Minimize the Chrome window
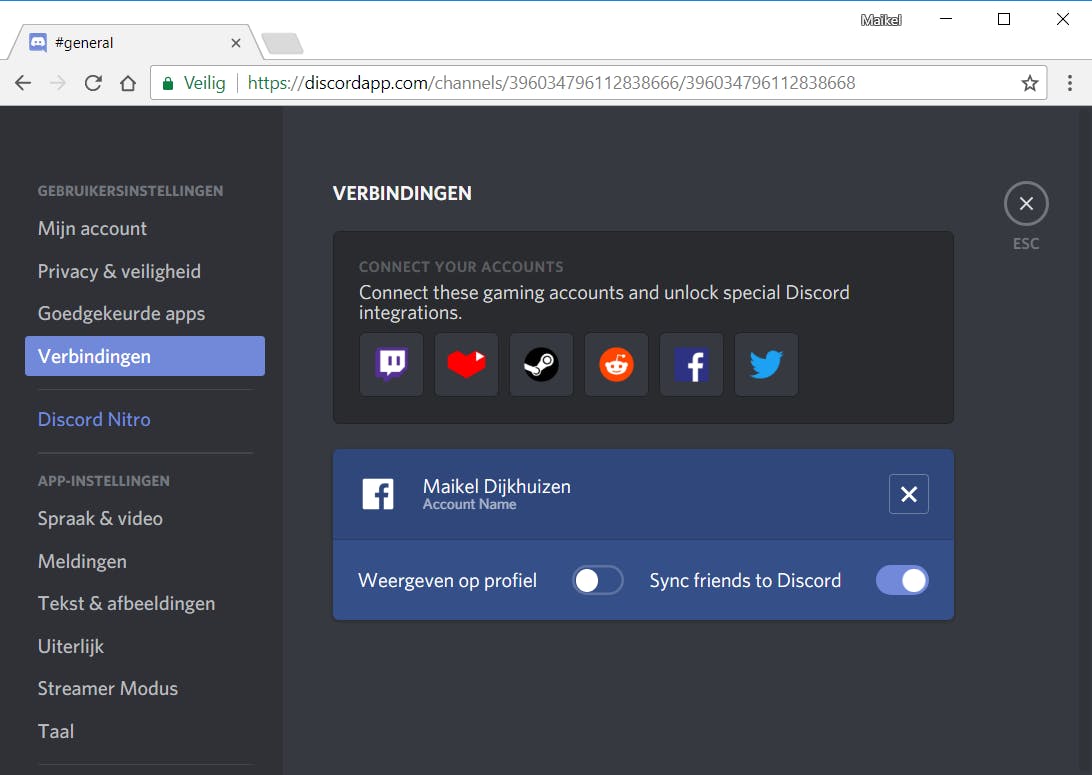 tap(946, 19)
